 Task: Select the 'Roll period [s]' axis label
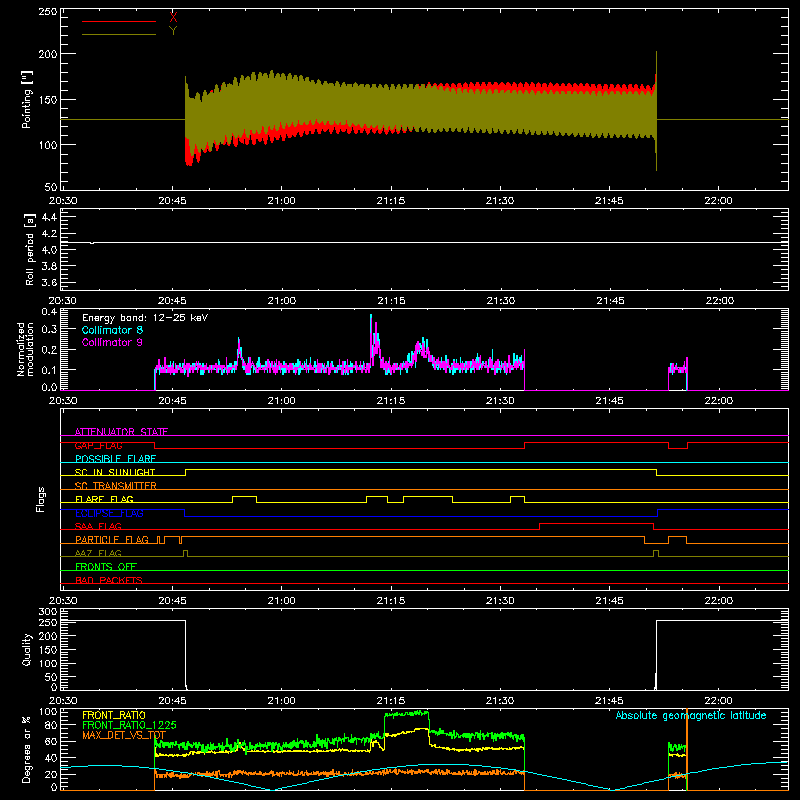30,249
